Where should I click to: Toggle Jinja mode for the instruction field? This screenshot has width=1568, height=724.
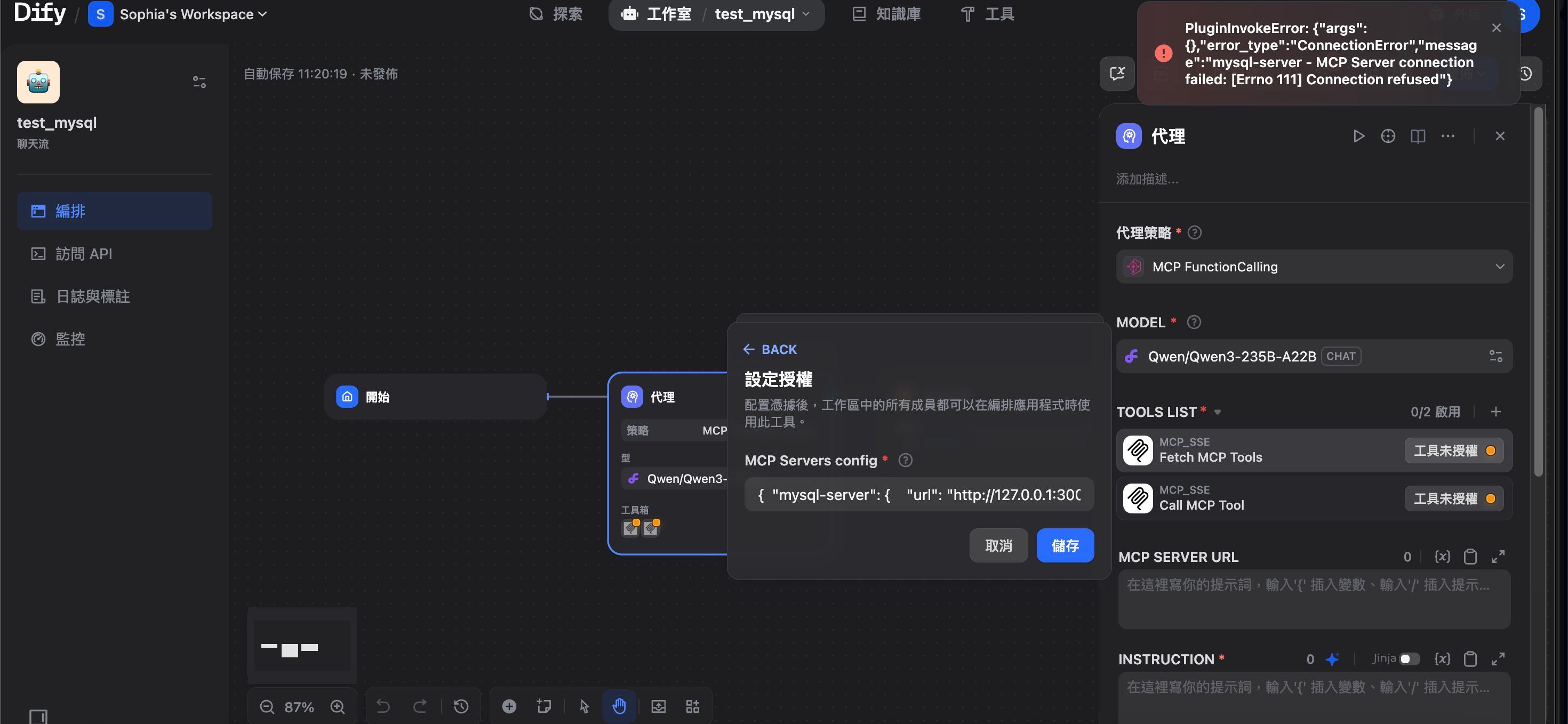click(1408, 659)
